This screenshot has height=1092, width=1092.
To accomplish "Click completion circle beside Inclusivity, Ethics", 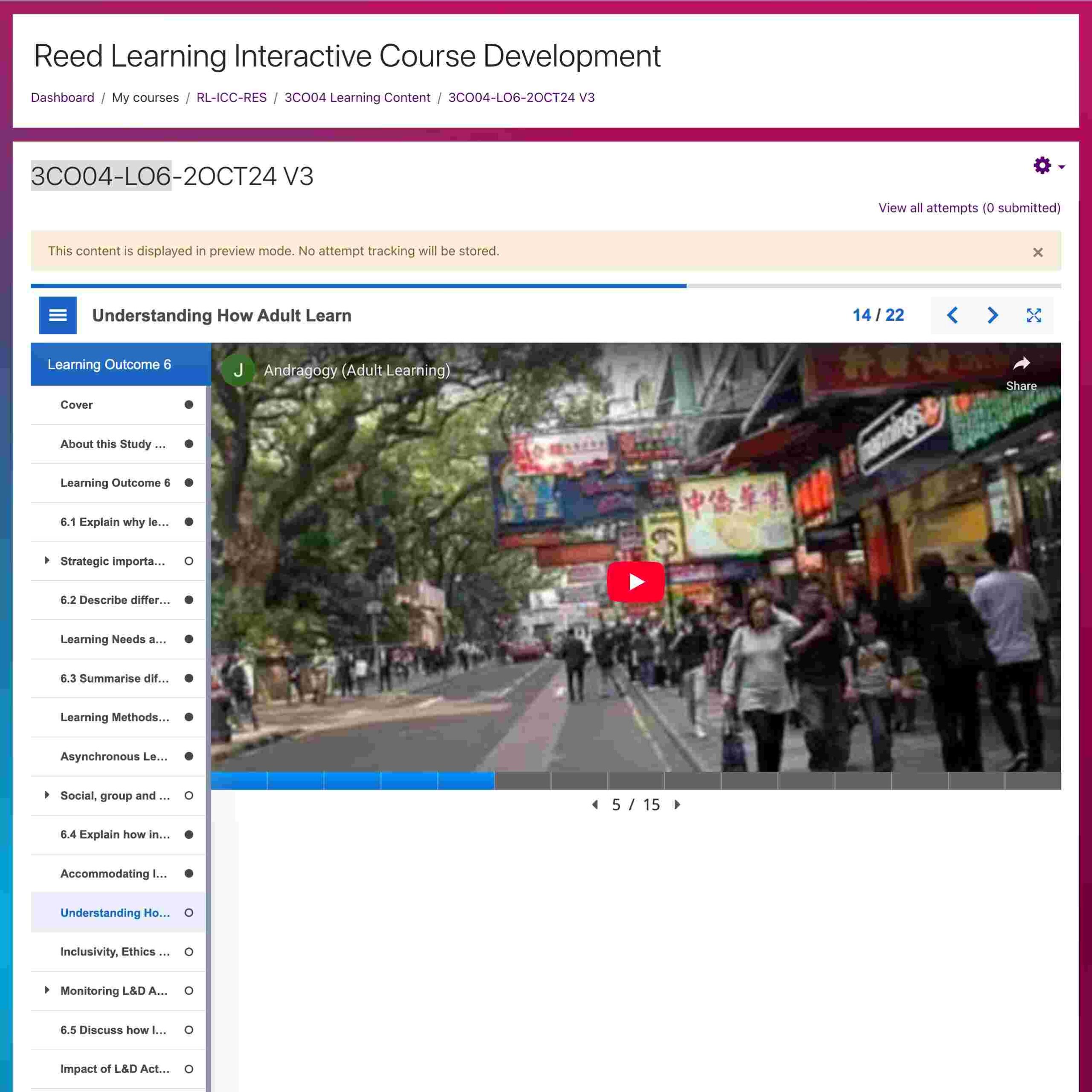I will pos(189,952).
